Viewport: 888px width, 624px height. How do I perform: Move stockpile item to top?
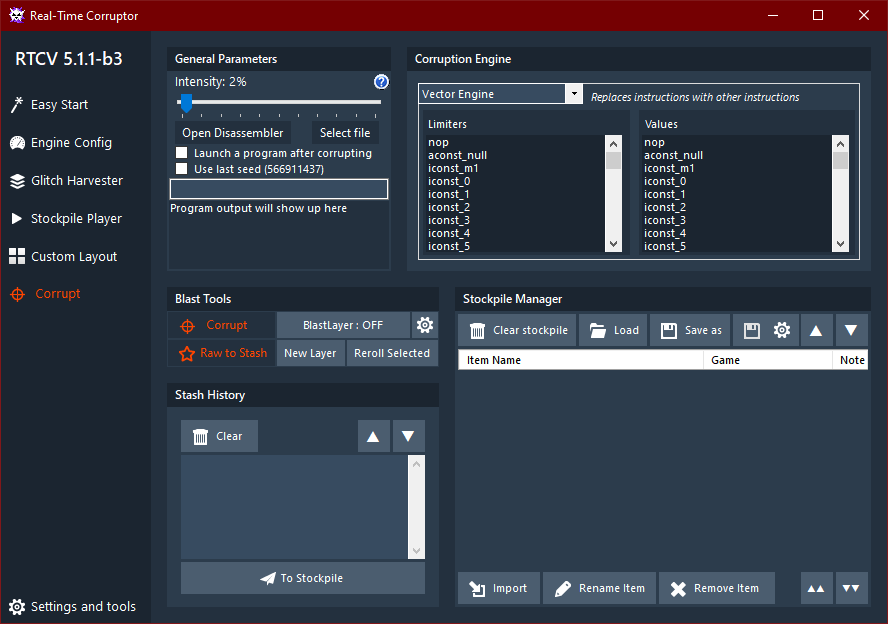(816, 588)
